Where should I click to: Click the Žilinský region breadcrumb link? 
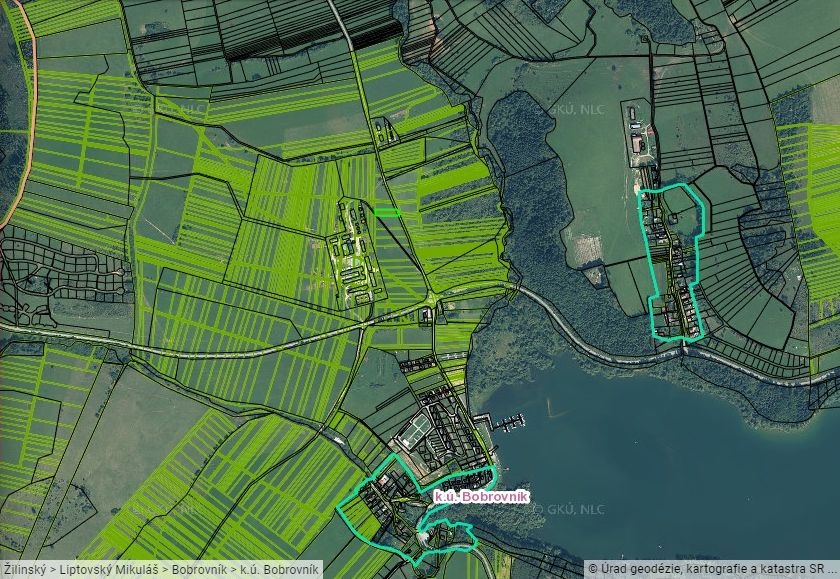(x=22, y=569)
